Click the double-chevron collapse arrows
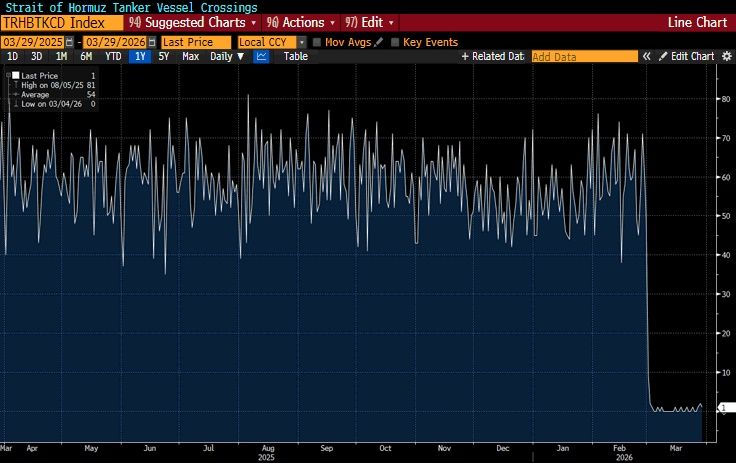 [647, 57]
